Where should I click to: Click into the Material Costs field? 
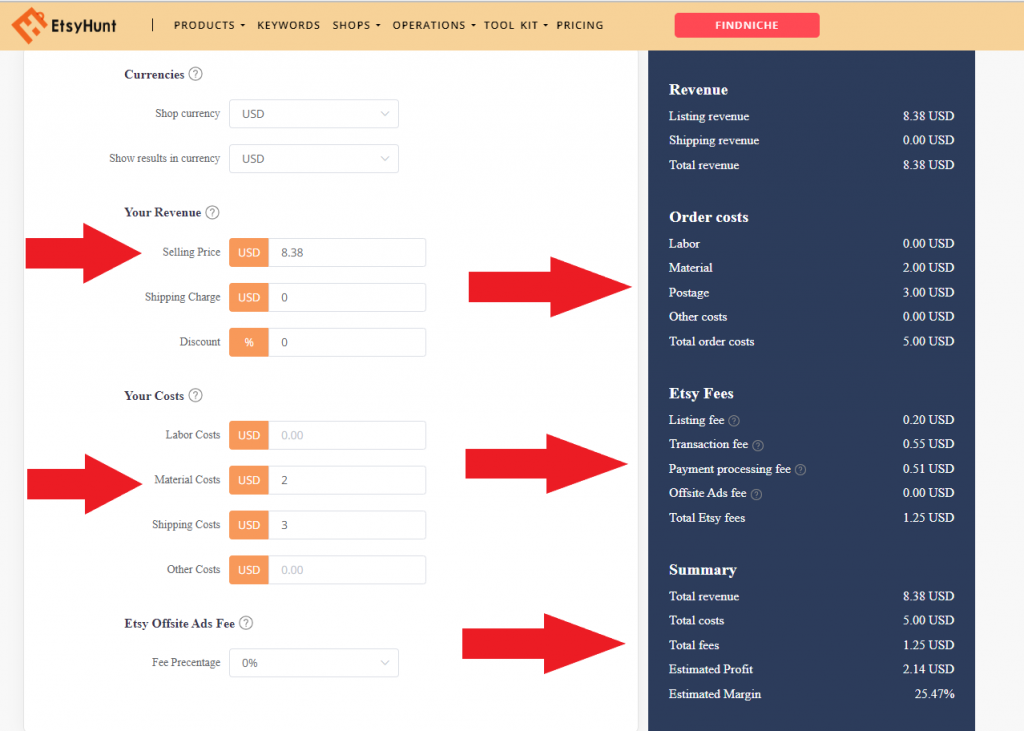346,480
